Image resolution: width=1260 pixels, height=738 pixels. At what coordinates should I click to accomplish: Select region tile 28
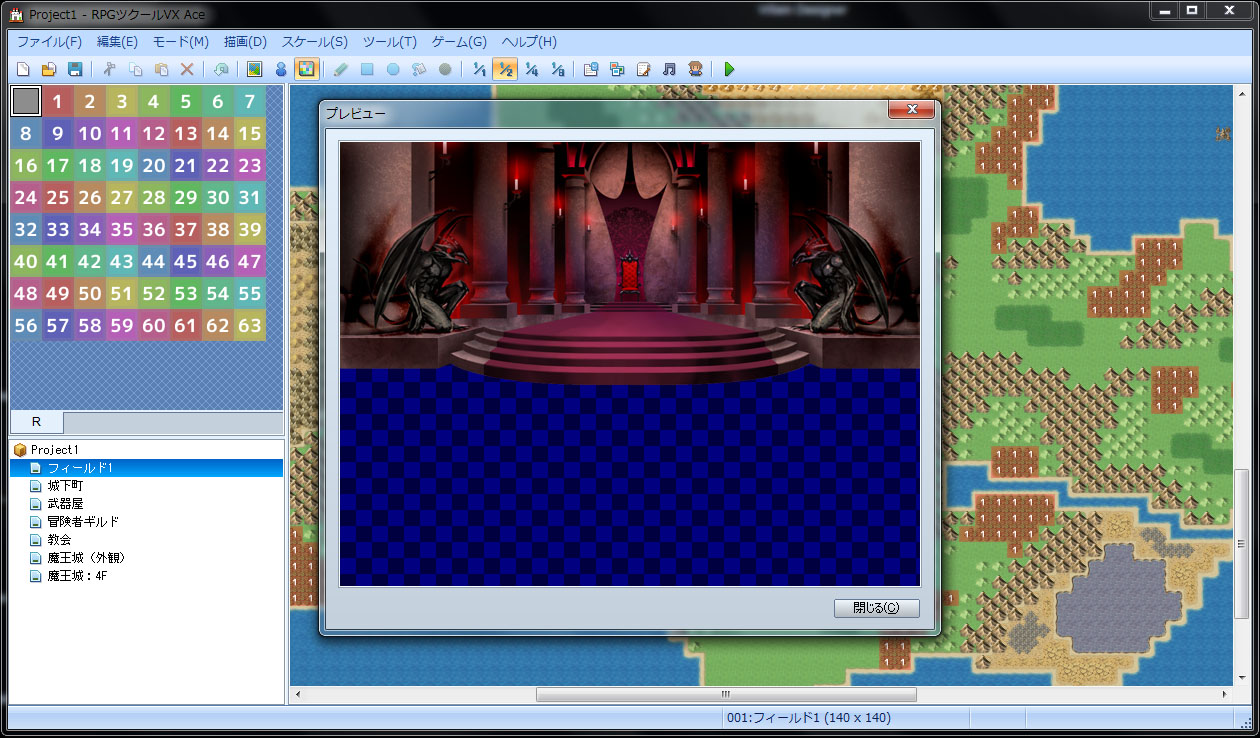(154, 197)
